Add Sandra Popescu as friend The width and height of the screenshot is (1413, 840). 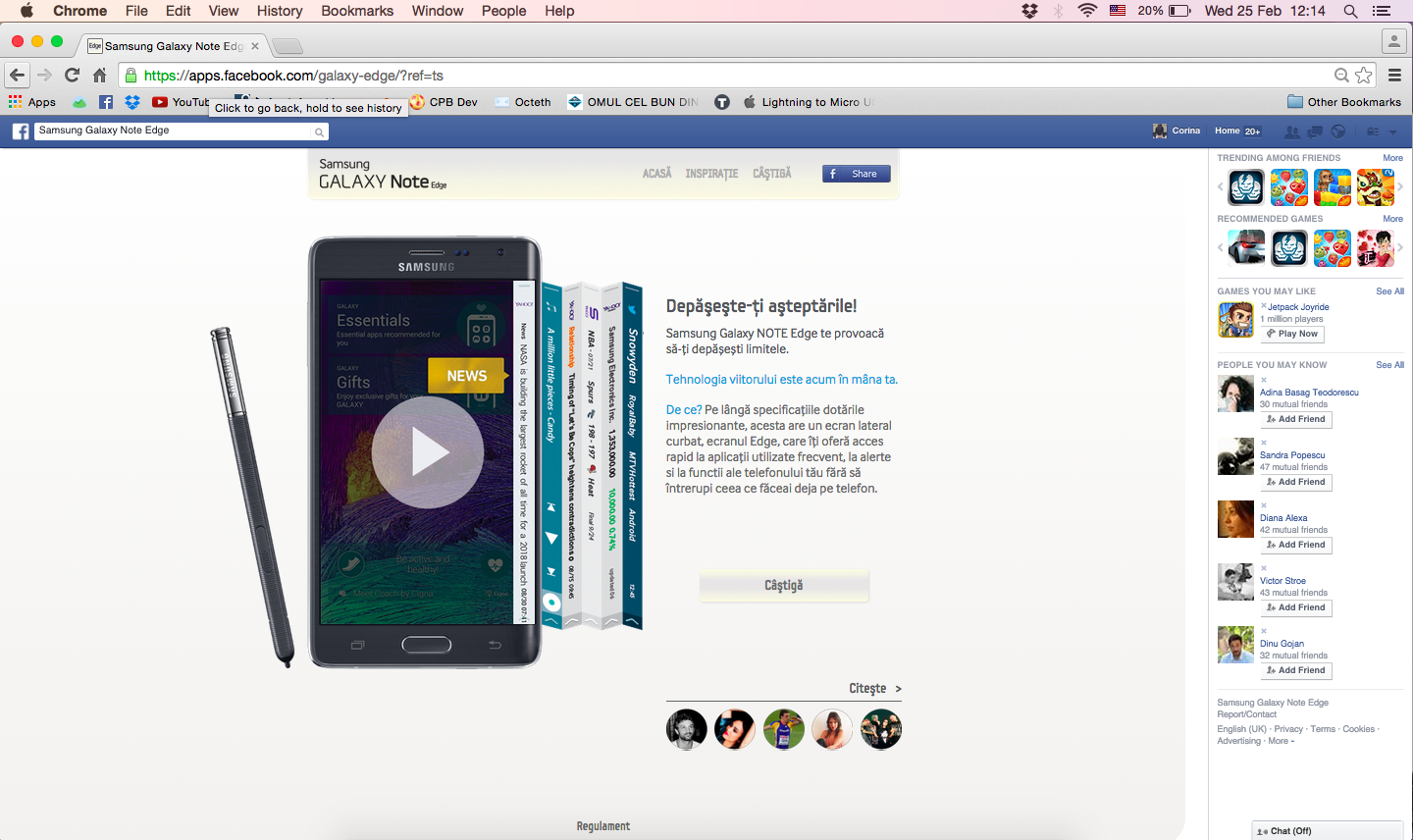(x=1296, y=482)
